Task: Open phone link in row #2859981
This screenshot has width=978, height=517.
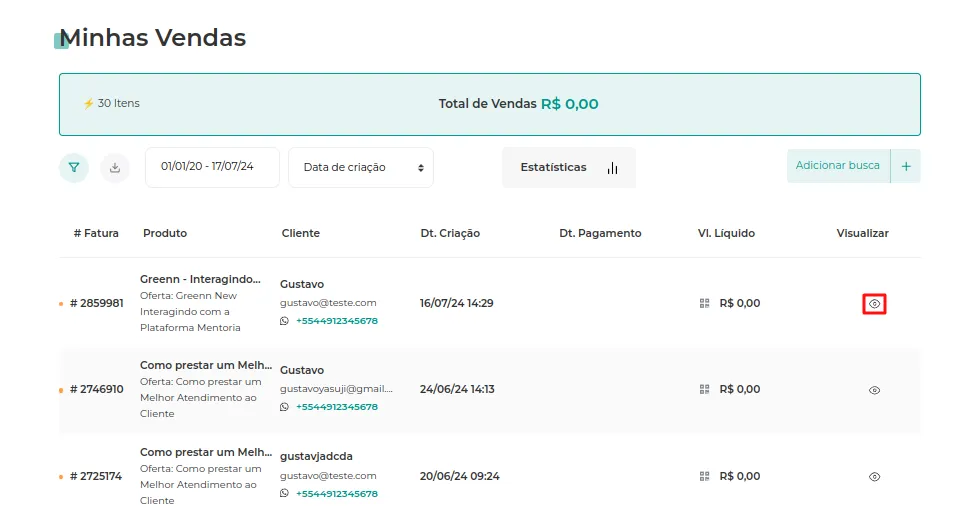Action: (337, 321)
